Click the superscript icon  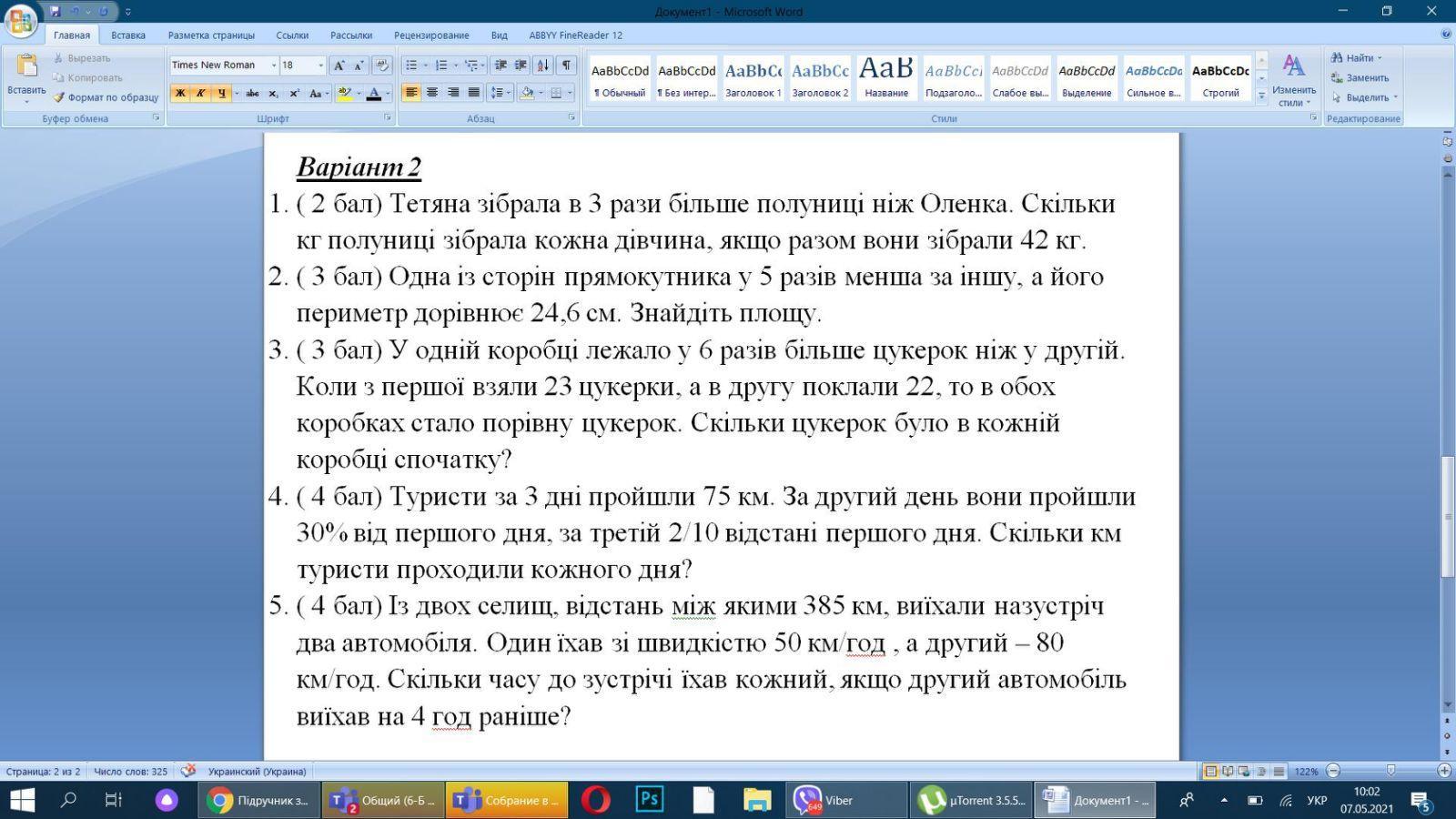point(294,93)
